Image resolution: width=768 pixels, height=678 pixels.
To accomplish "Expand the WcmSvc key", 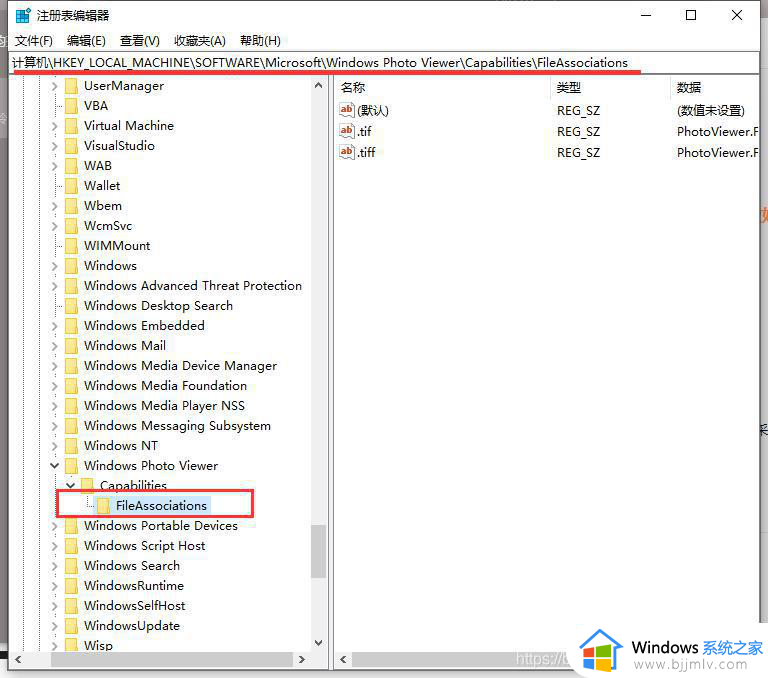I will [54, 226].
